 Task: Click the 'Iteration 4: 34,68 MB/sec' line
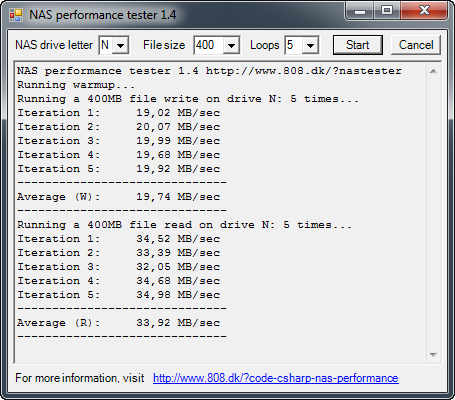119,281
